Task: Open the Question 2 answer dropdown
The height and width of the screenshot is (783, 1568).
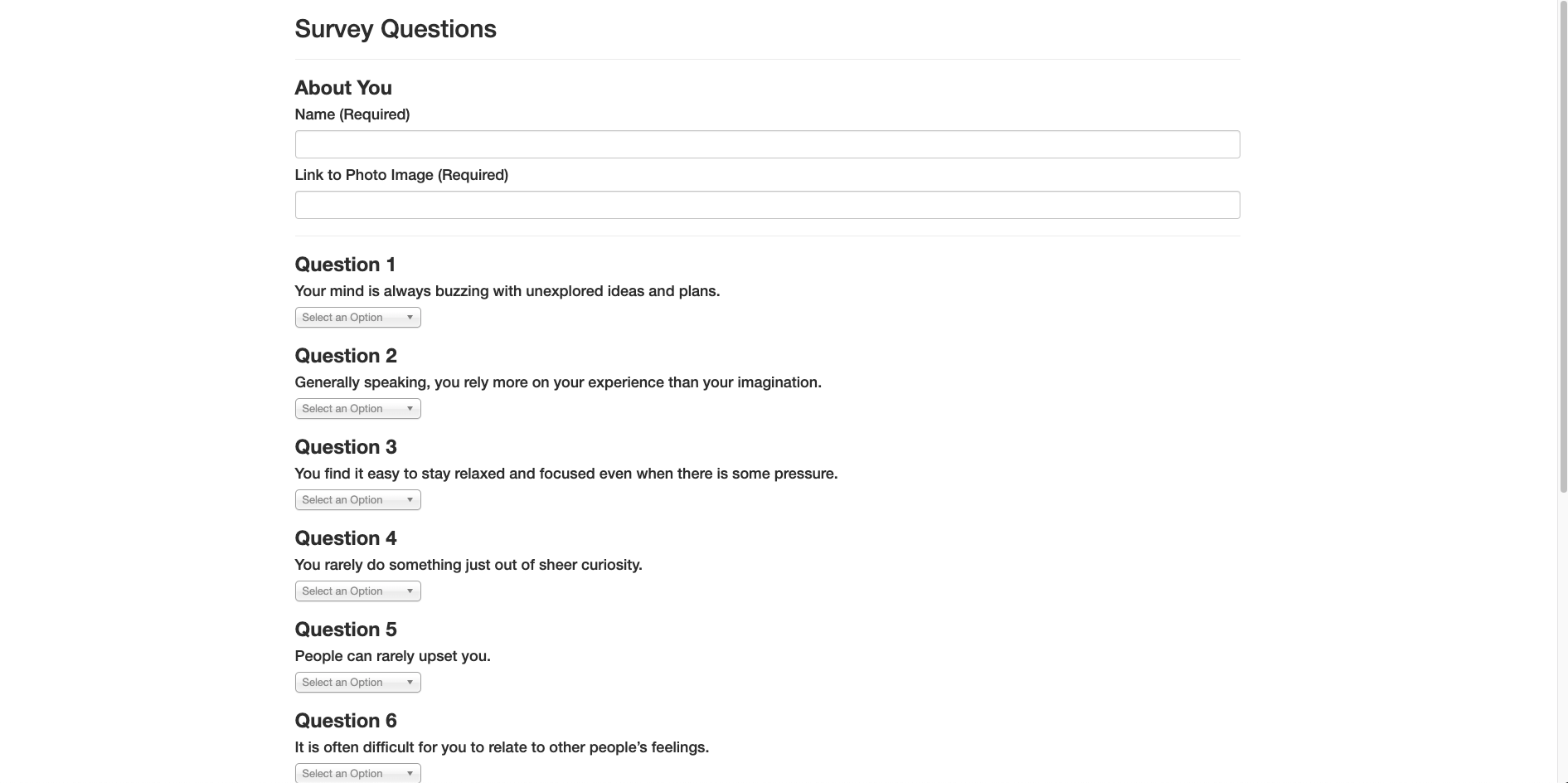Action: (x=357, y=409)
